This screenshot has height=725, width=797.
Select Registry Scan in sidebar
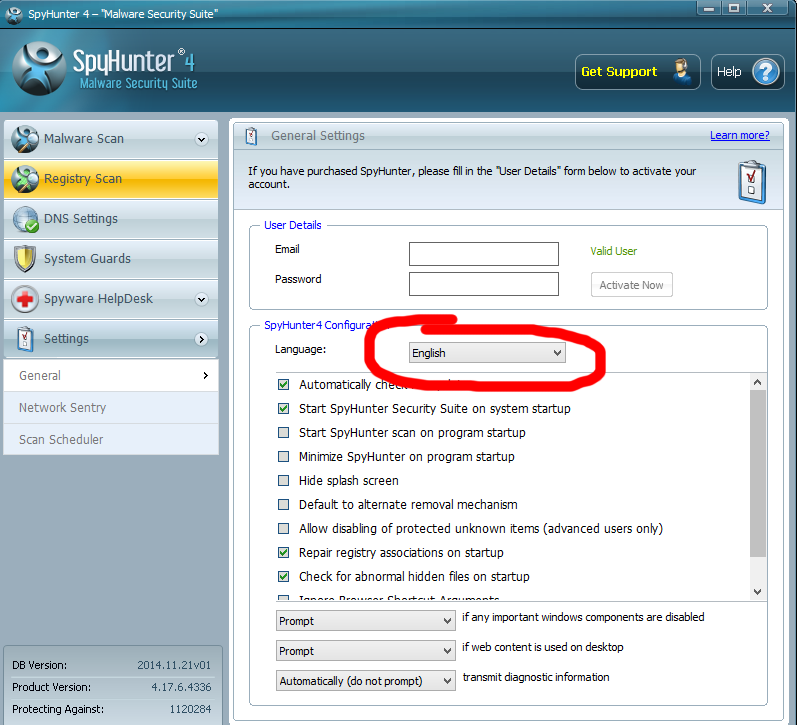click(x=111, y=179)
